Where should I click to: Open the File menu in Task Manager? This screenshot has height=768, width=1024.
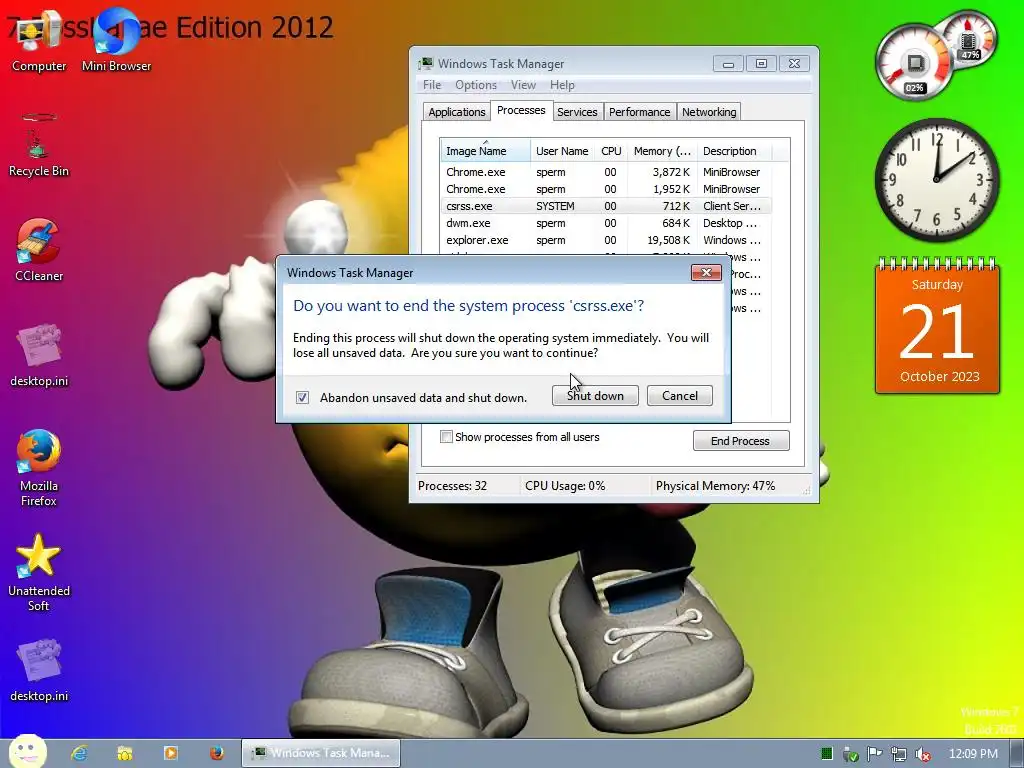(432, 85)
